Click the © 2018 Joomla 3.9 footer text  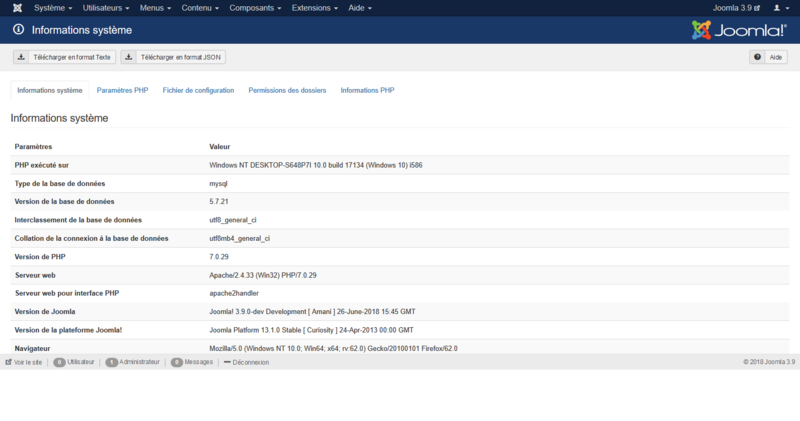(769, 362)
